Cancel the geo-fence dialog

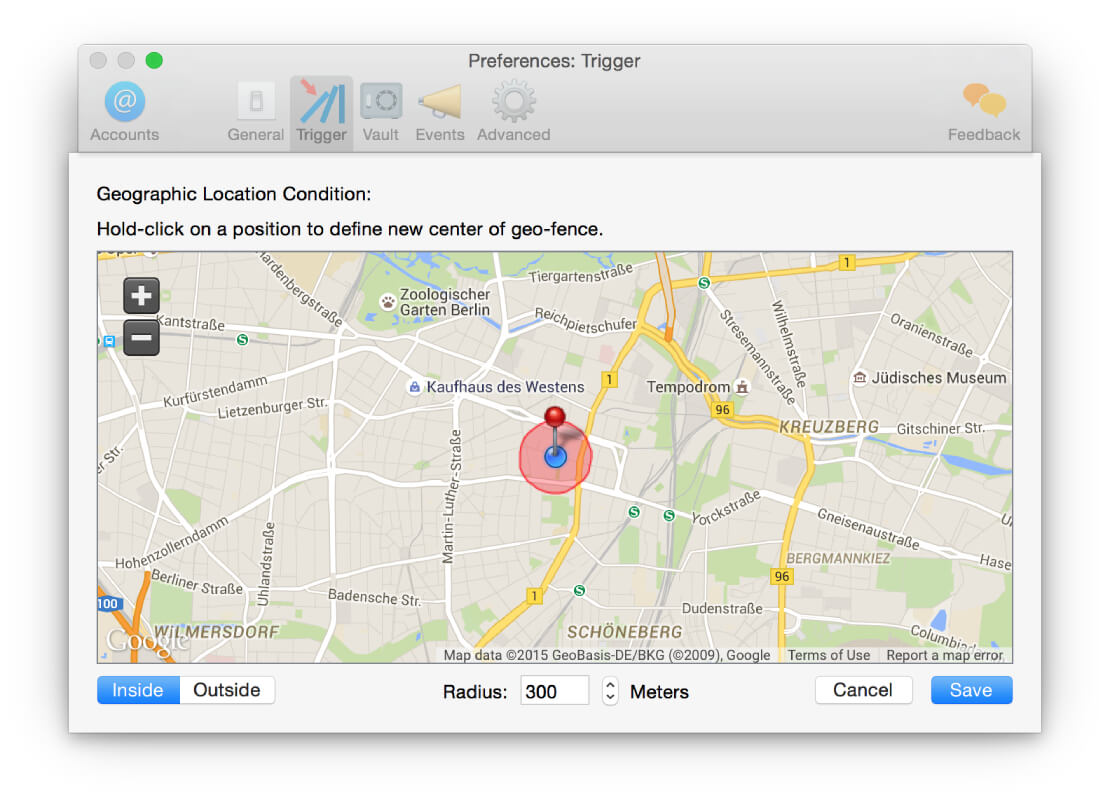(863, 690)
